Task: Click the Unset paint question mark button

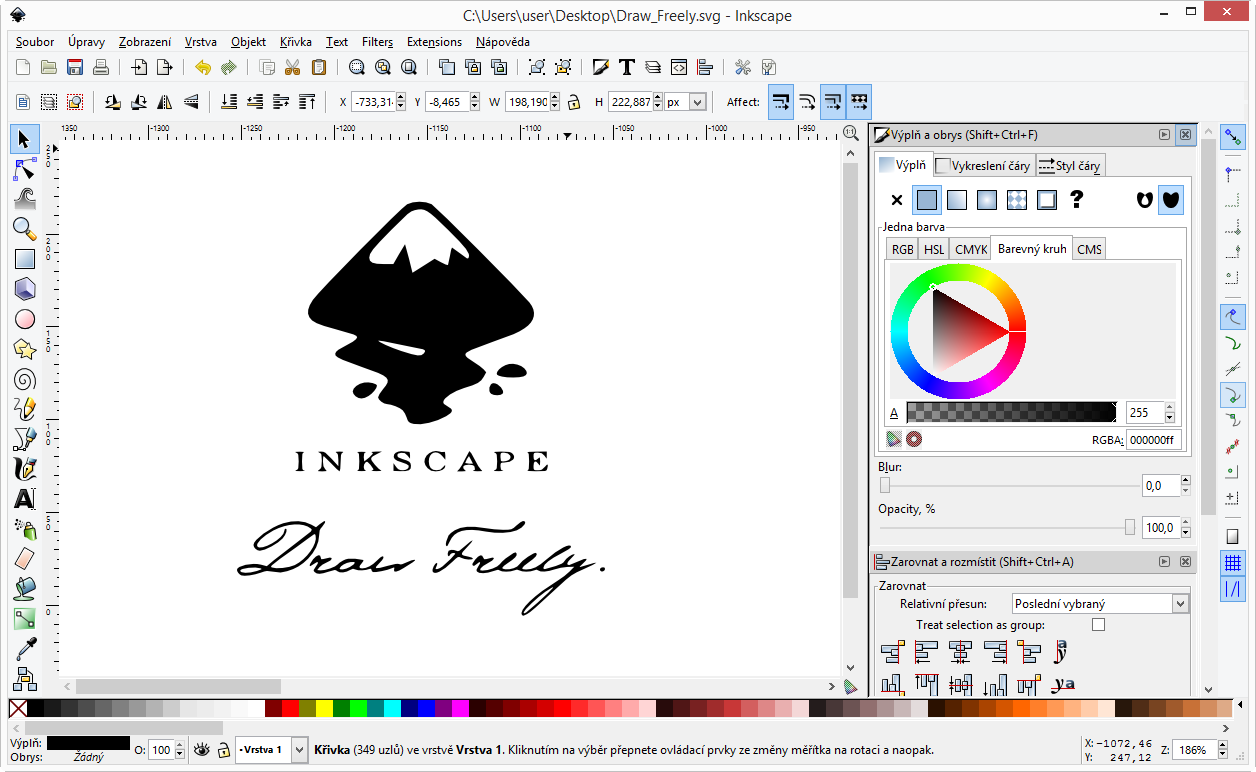Action: 1076,200
